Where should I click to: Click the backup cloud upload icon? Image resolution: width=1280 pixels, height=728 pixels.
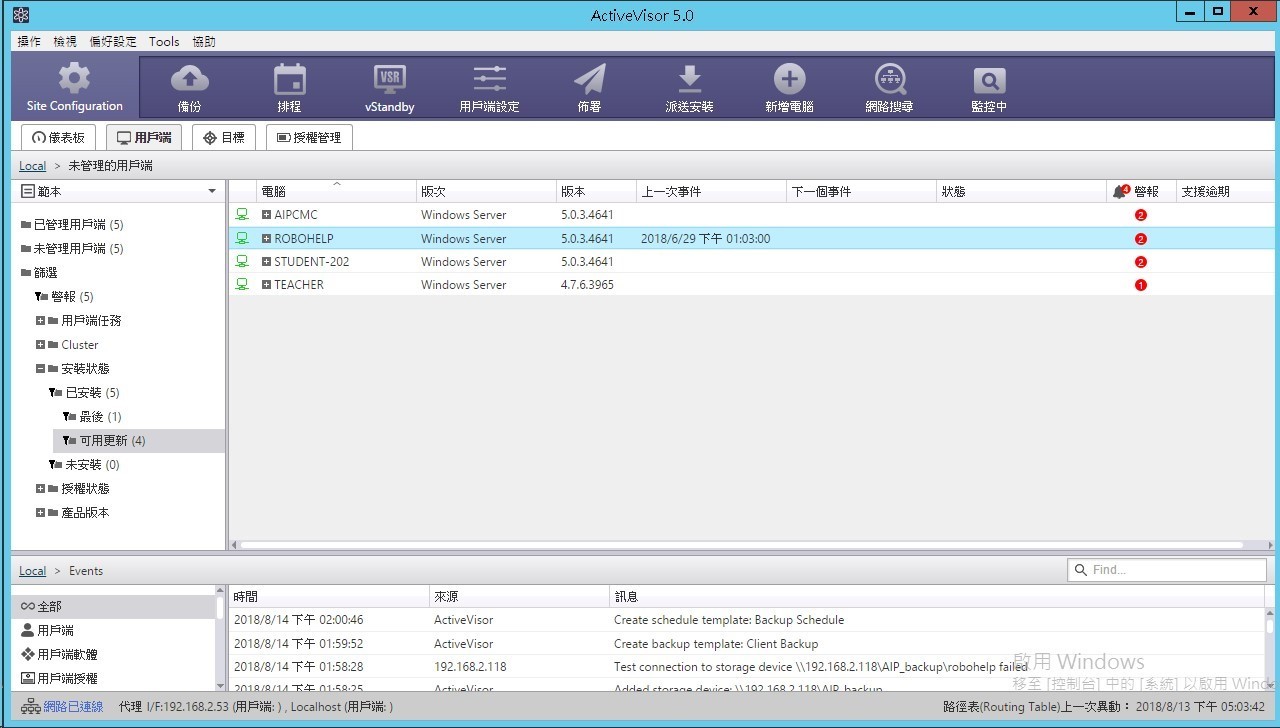tap(189, 79)
